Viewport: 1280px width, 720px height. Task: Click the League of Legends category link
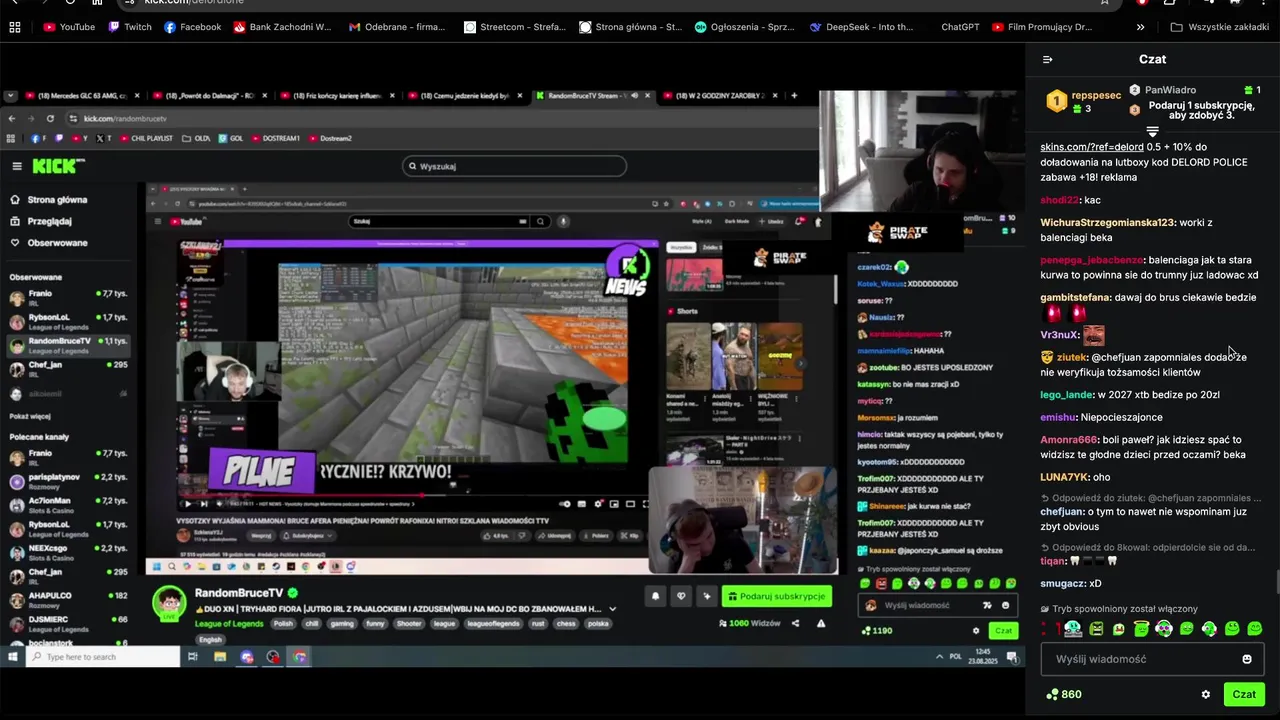coord(229,624)
